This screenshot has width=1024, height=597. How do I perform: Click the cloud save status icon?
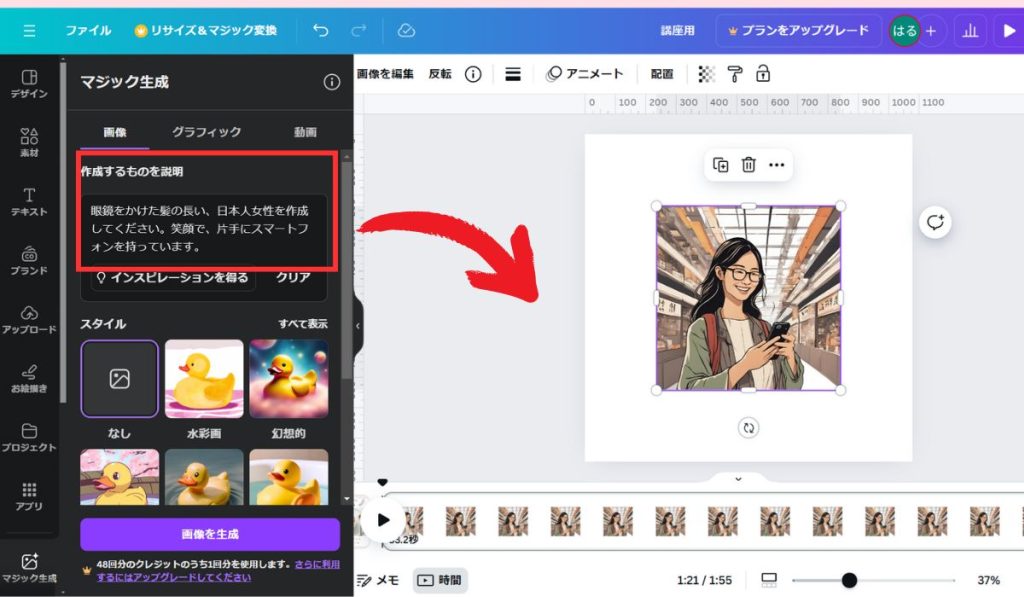coord(406,31)
